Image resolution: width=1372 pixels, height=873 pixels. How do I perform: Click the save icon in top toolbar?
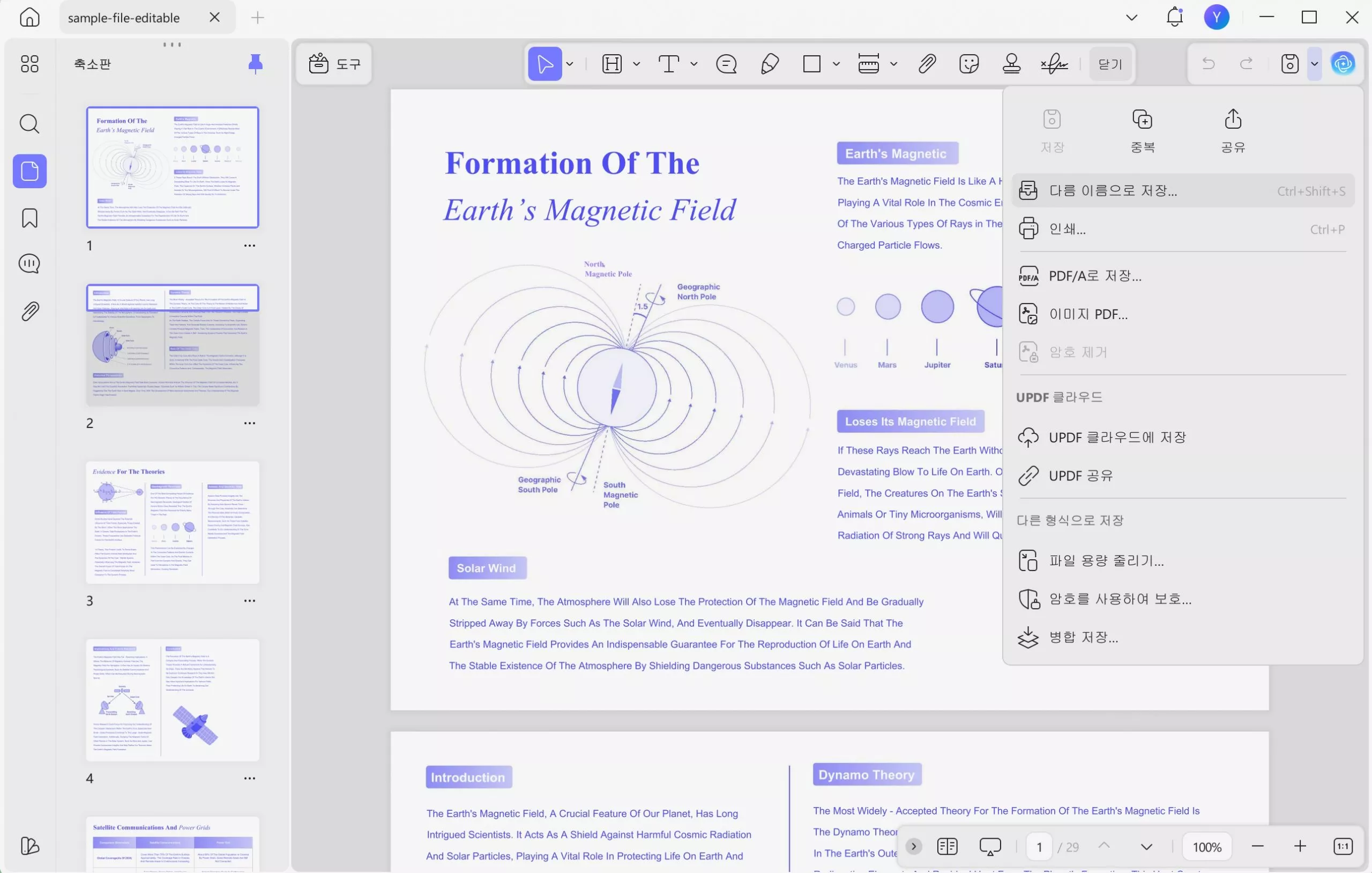tap(1290, 63)
